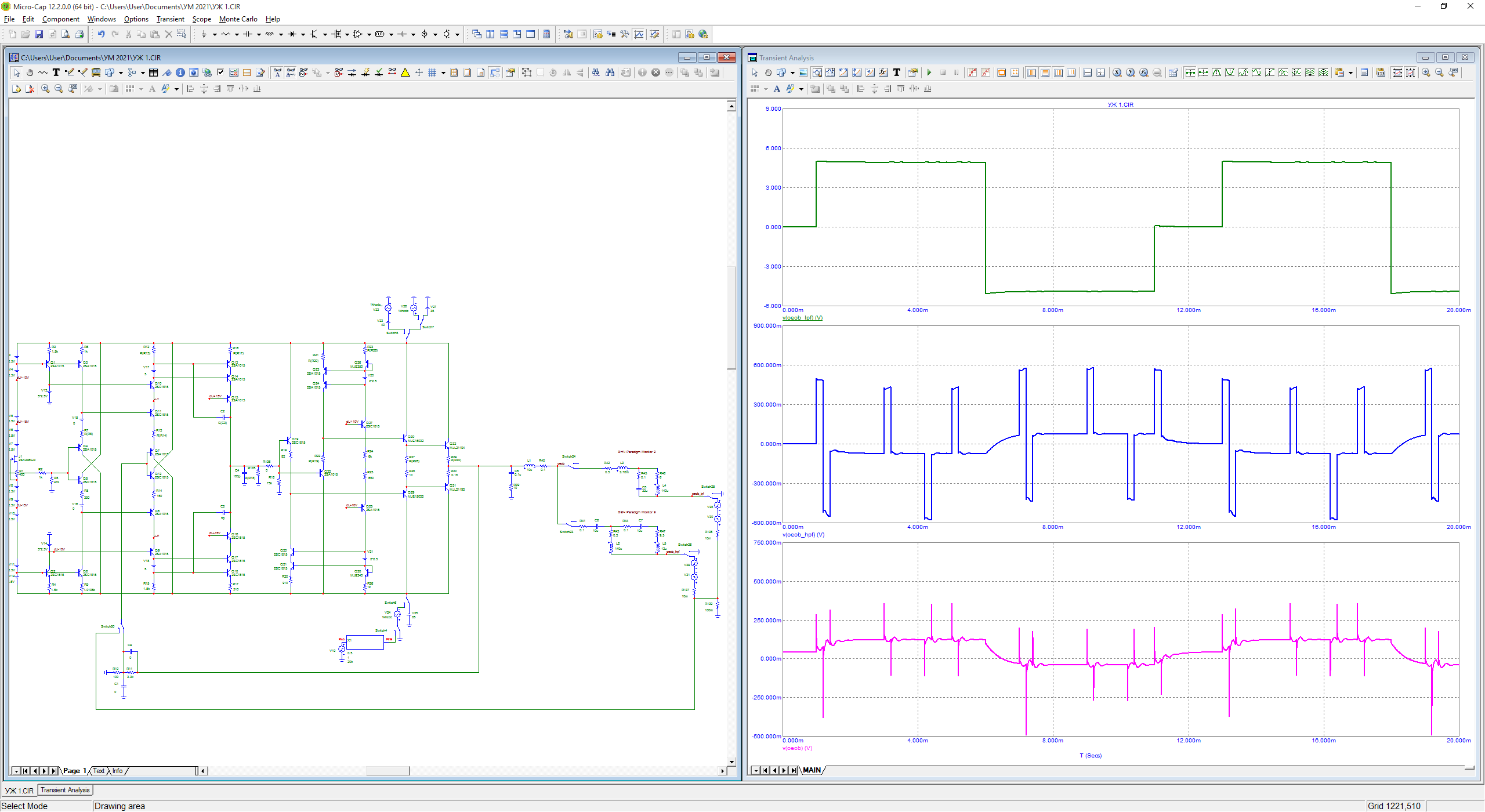Place a diode component

point(292,34)
